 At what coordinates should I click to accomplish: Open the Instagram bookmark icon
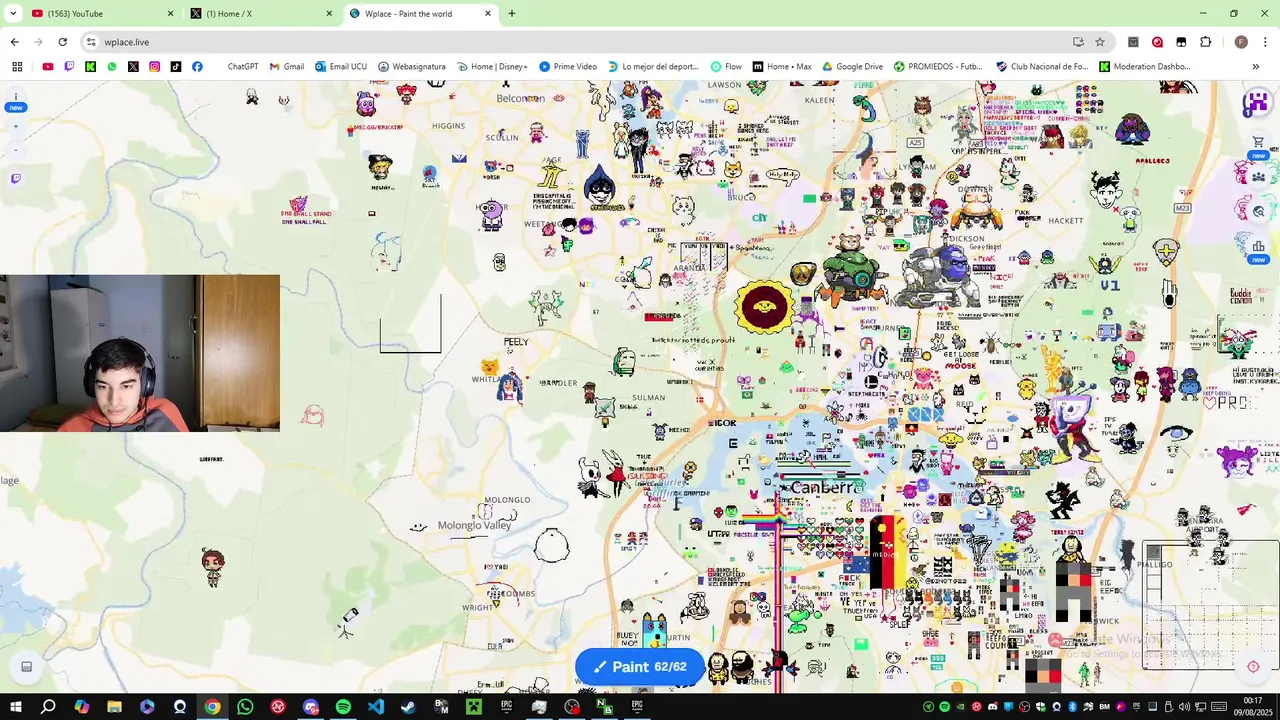[x=154, y=67]
